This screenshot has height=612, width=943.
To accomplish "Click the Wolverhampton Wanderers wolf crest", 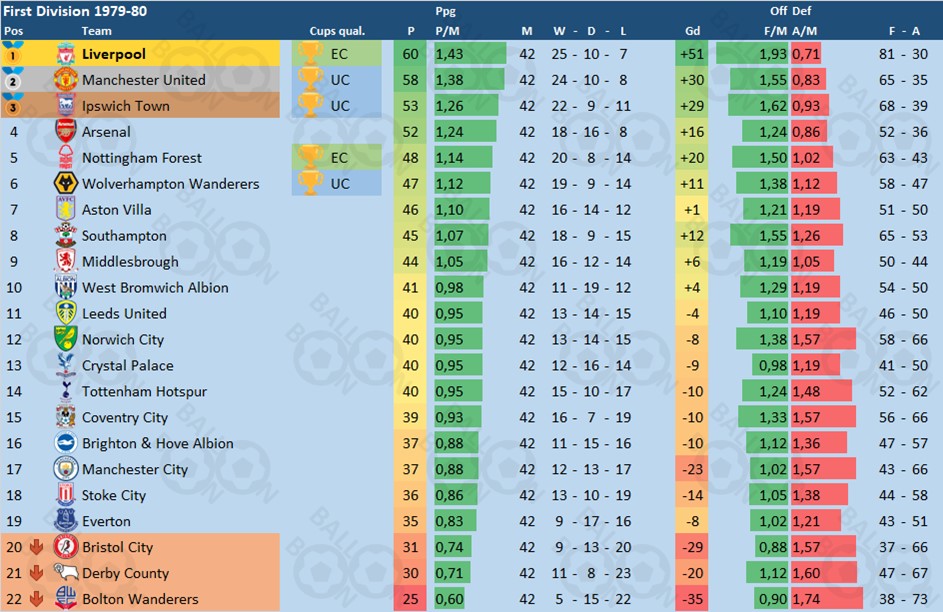I will point(66,183).
